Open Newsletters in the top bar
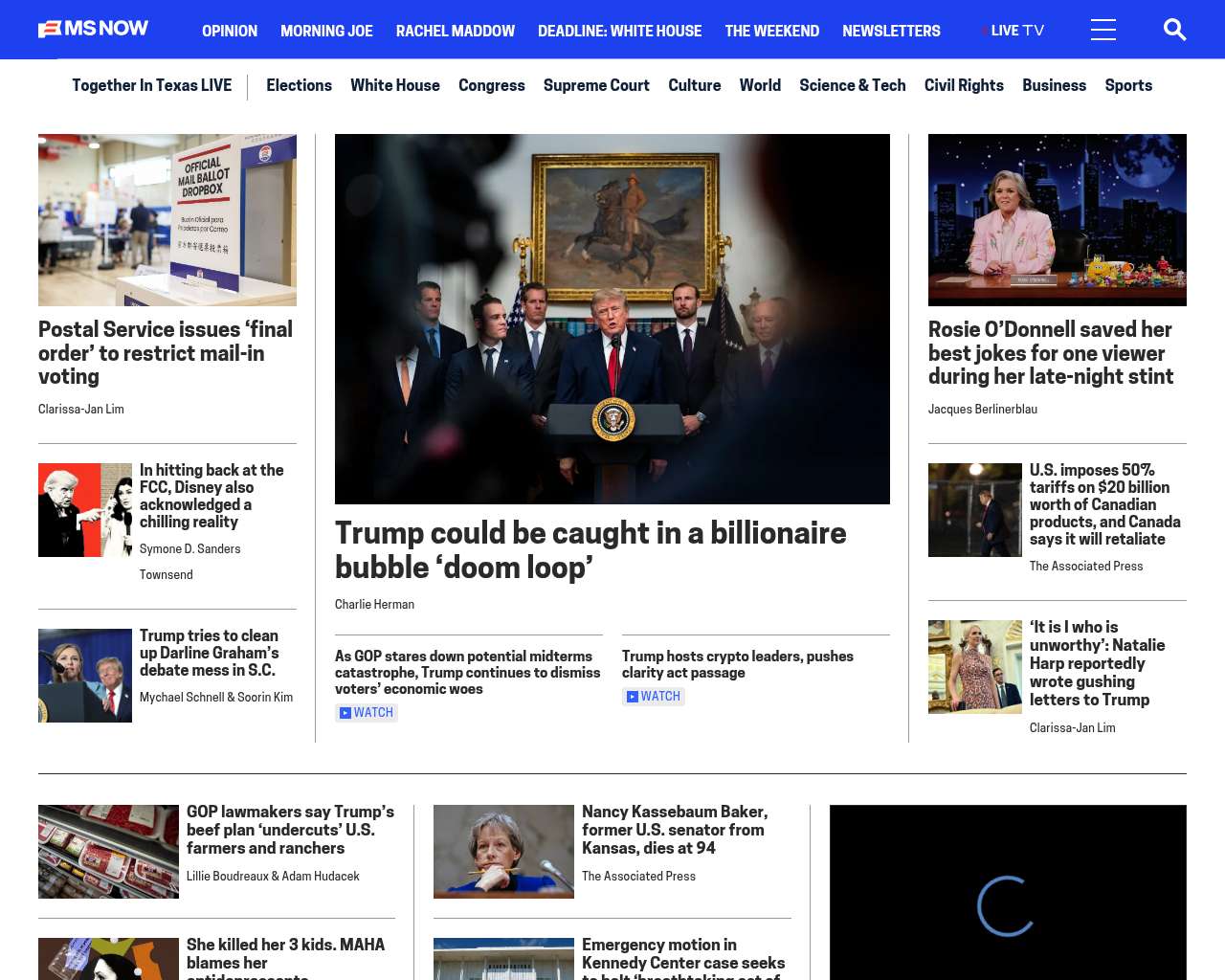Screen dimensions: 1225x980 tap(891, 31)
